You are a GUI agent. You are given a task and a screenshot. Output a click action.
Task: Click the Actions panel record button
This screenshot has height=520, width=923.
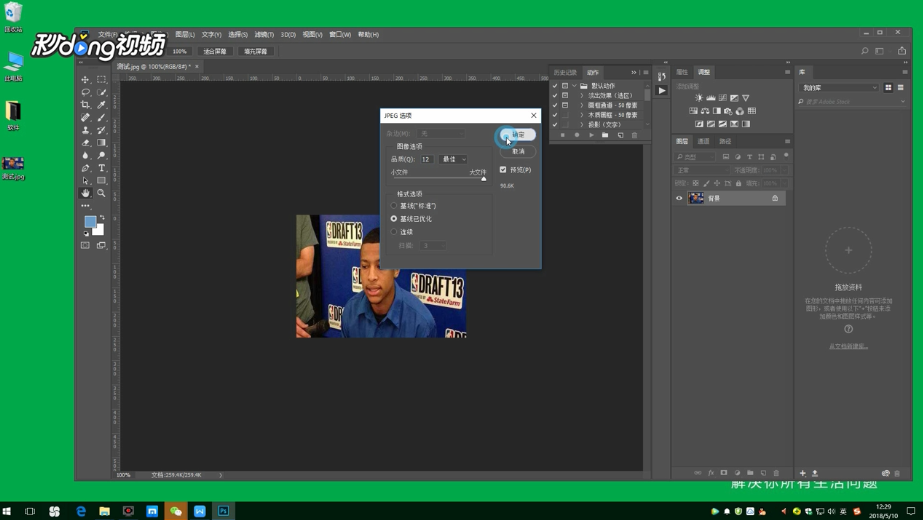[577, 135]
